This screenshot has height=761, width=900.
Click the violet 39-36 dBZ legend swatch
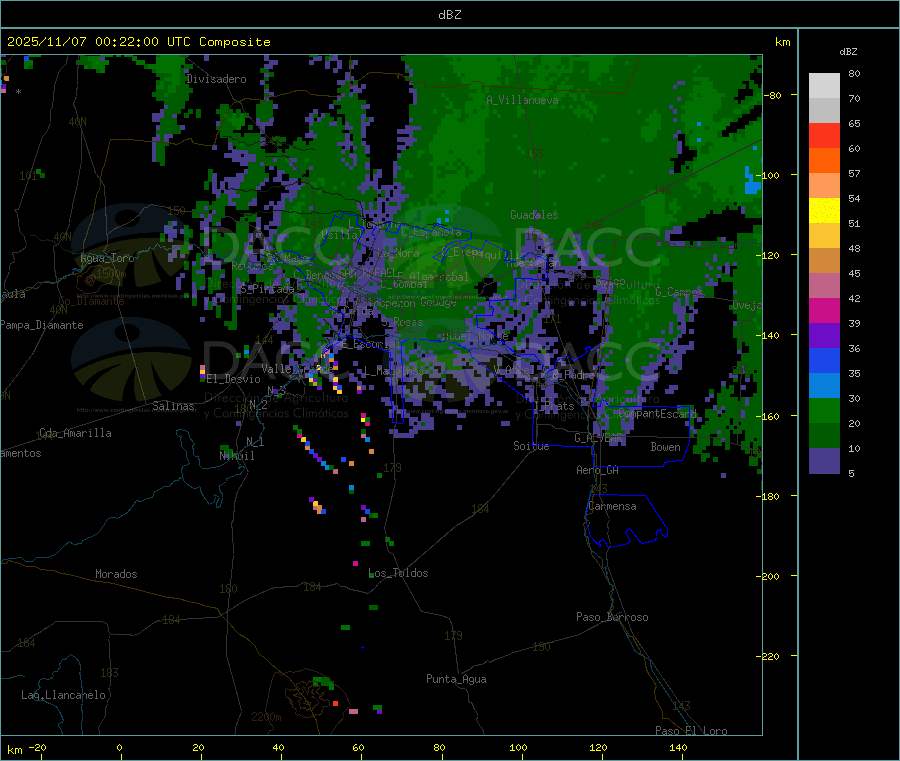[824, 336]
